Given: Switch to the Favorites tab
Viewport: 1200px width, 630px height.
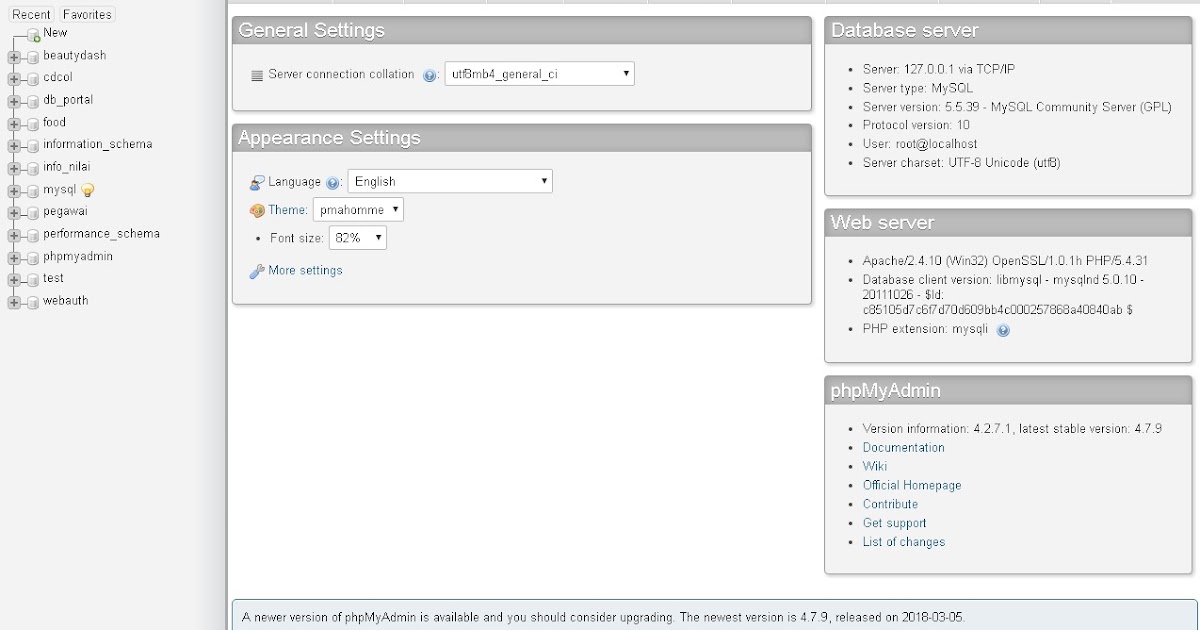Looking at the screenshot, I should coord(86,14).
